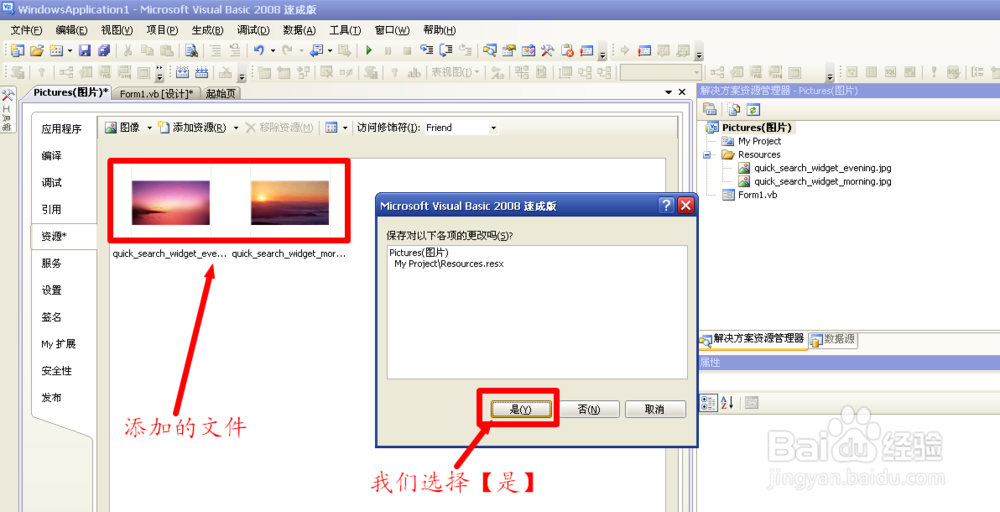Open the Undo history dropdown arrow

(x=272, y=50)
